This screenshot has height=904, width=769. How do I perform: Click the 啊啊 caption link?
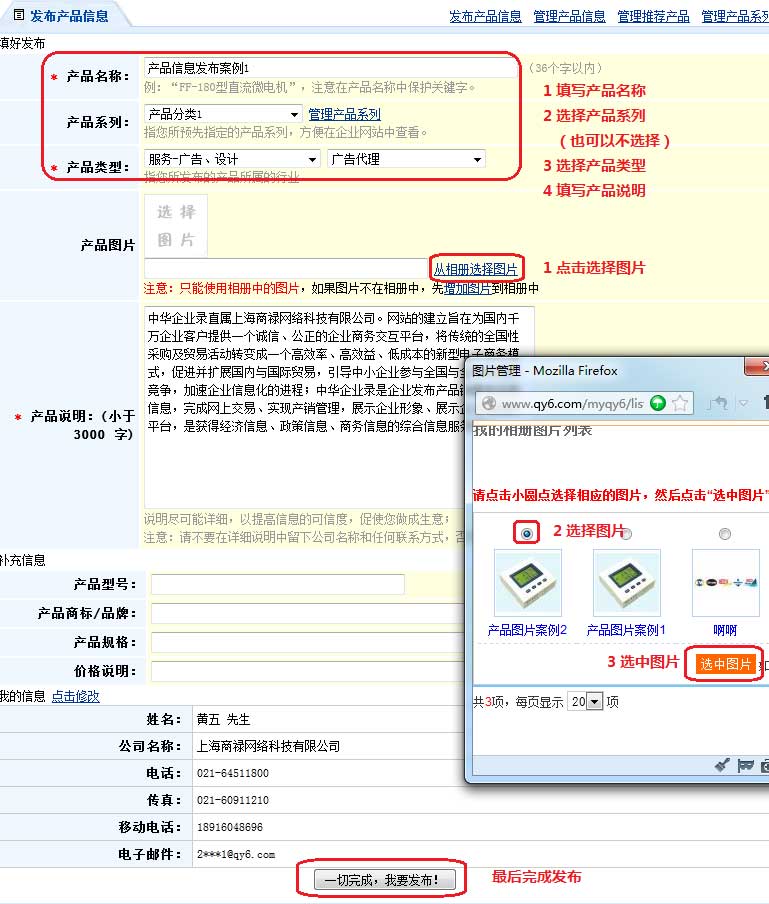[725, 630]
